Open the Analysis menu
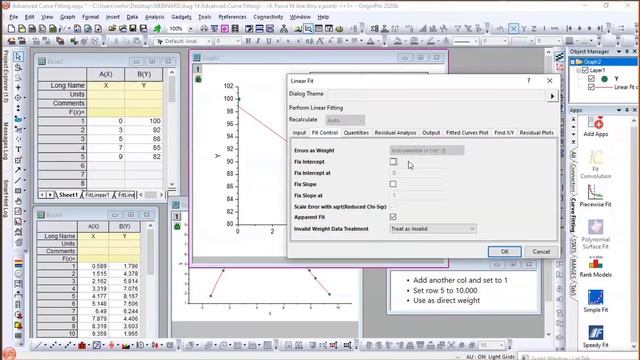The height and width of the screenshot is (360, 640). tap(154, 17)
